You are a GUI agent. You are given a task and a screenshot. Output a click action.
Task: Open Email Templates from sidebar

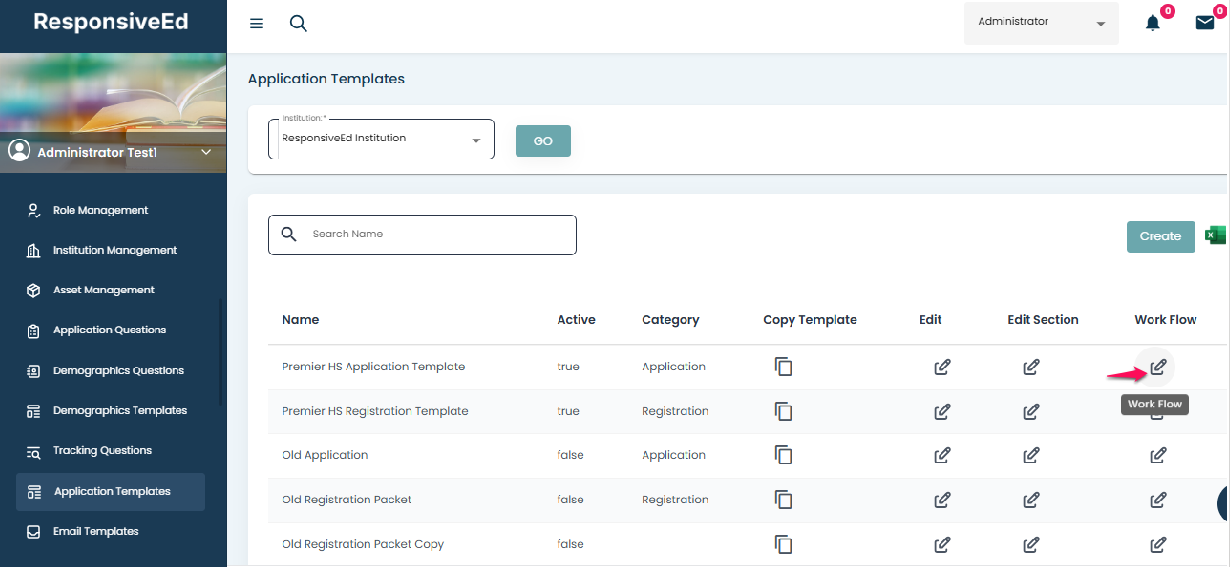click(x=95, y=532)
